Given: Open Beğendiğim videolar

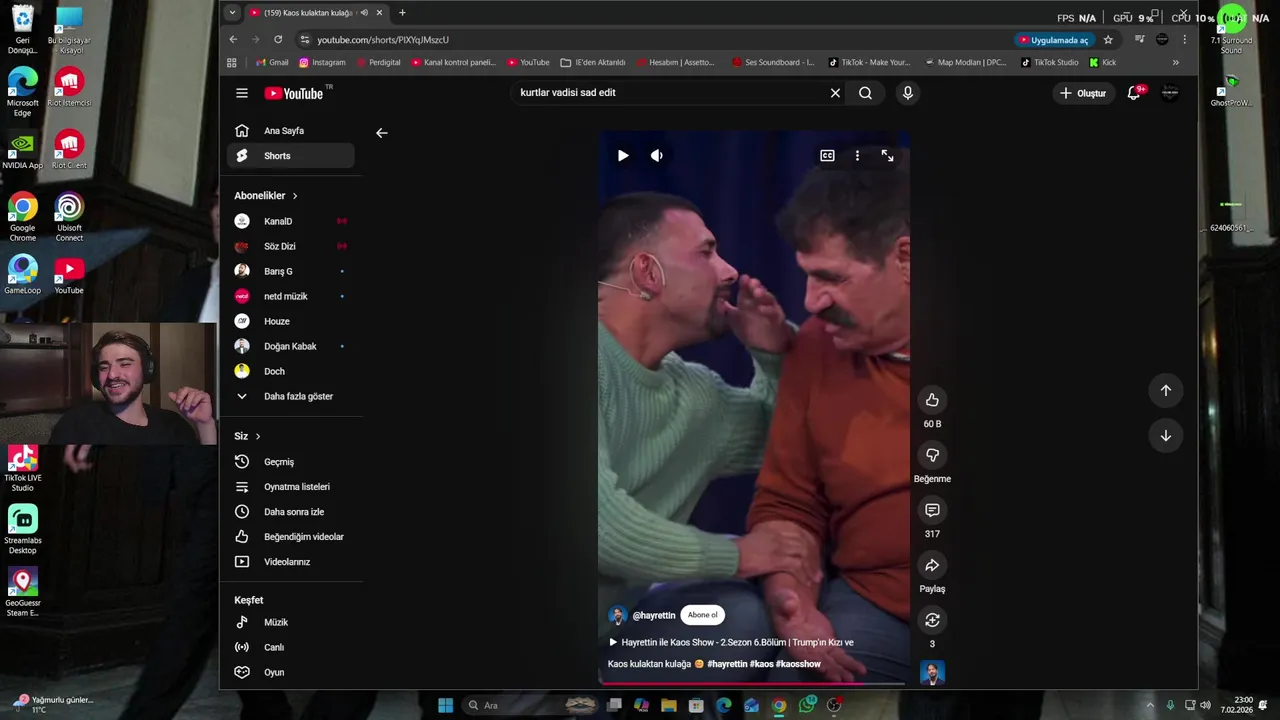Looking at the screenshot, I should click(x=290, y=537).
